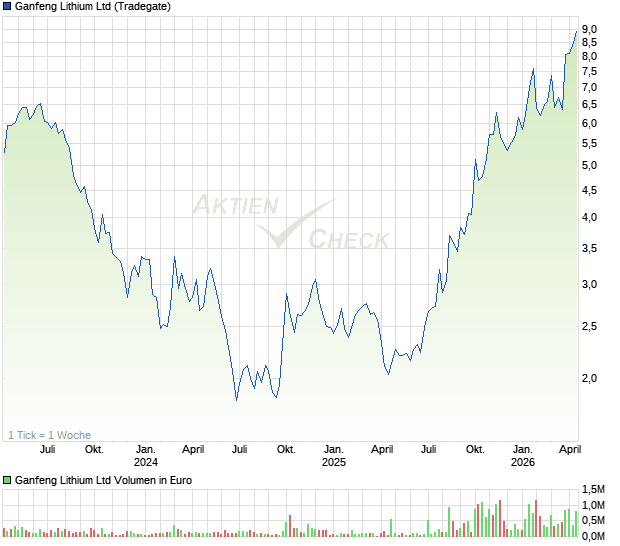Click the 2025 year label on time axis
This screenshot has height=546, width=620.
pyautogui.click(x=334, y=462)
